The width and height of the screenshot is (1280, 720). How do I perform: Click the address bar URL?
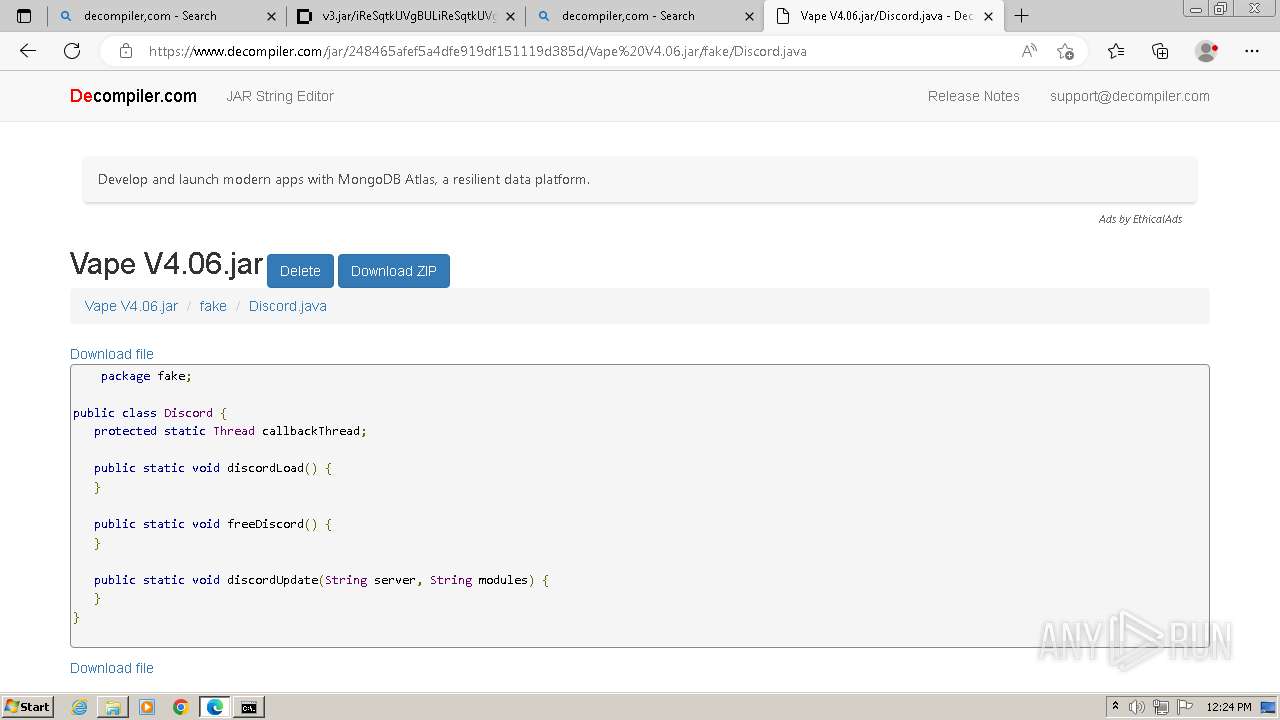click(478, 51)
